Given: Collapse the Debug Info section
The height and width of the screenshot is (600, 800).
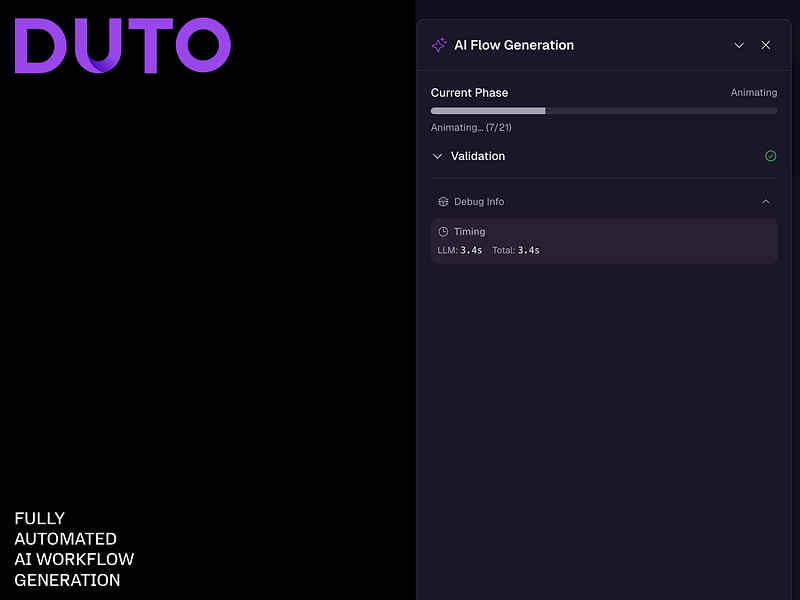Looking at the screenshot, I should pyautogui.click(x=765, y=202).
